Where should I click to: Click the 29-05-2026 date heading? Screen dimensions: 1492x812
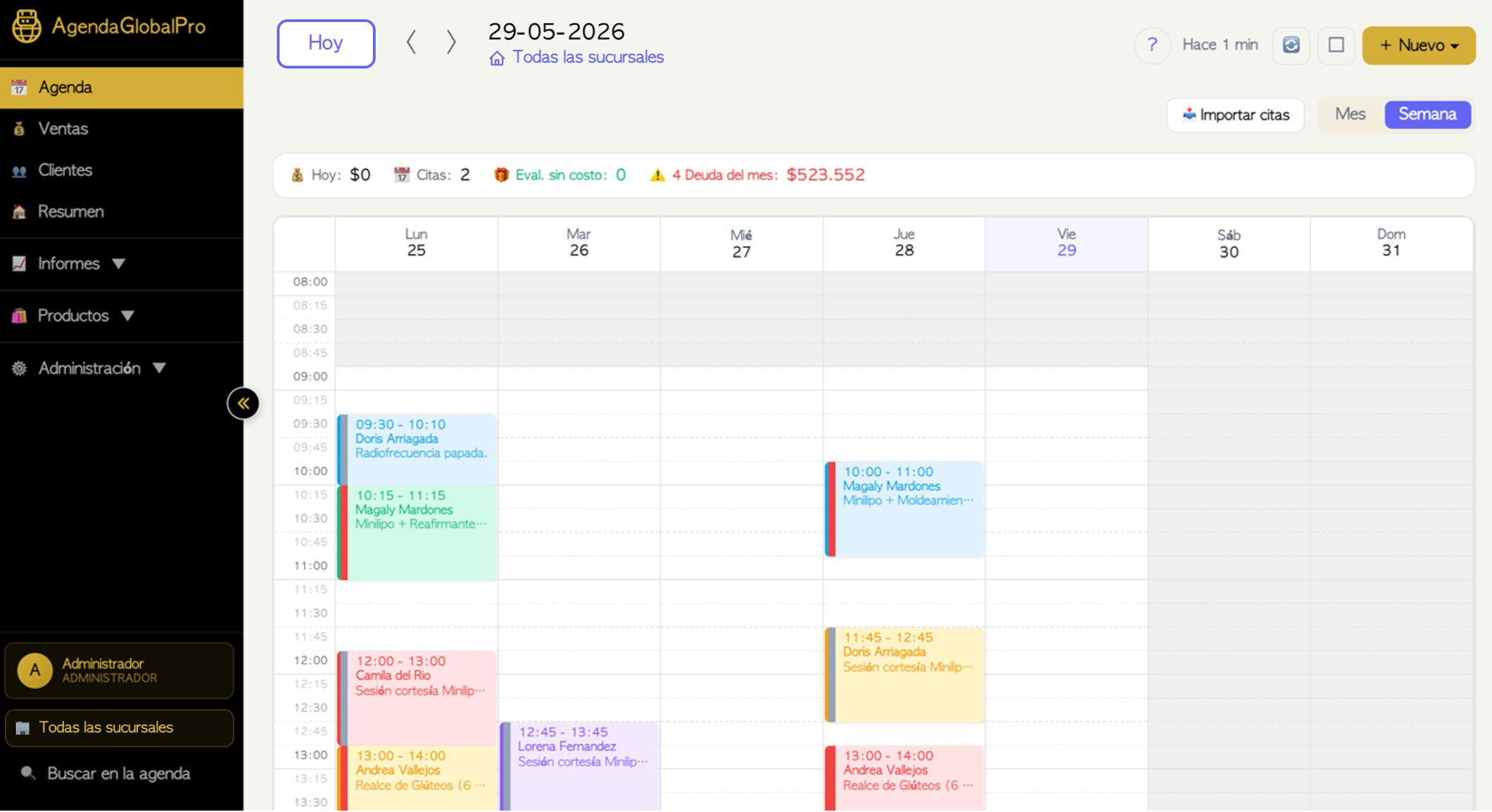coord(557,31)
